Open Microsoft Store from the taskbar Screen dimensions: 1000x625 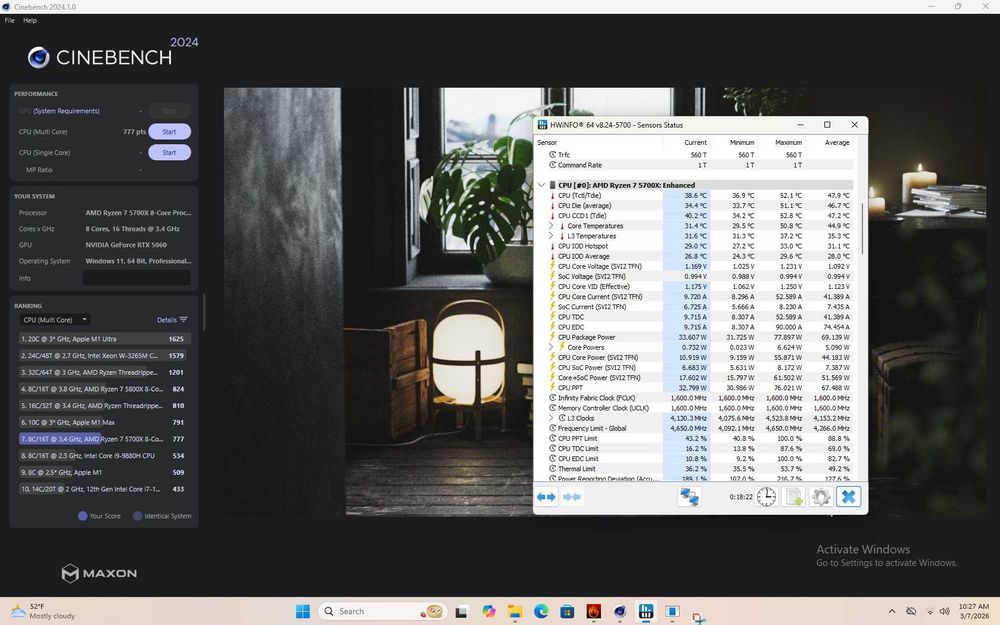click(567, 611)
